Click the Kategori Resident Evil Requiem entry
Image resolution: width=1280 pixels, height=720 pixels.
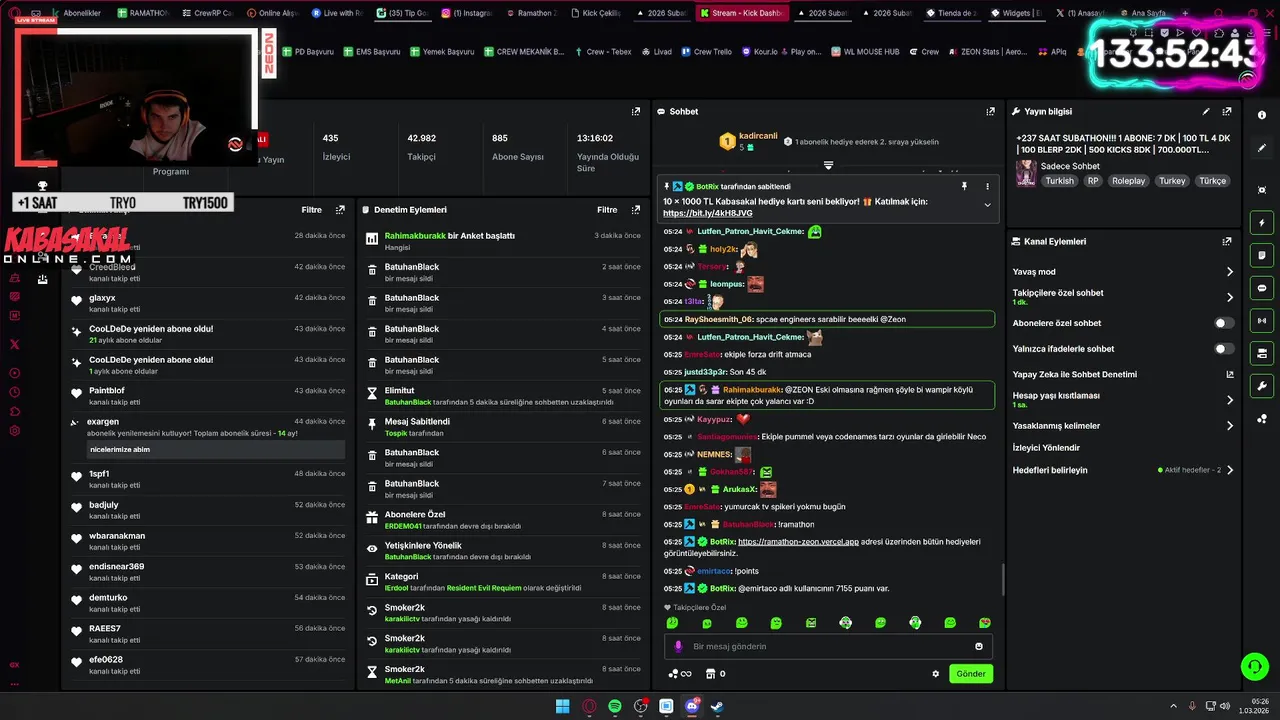tap(503, 582)
